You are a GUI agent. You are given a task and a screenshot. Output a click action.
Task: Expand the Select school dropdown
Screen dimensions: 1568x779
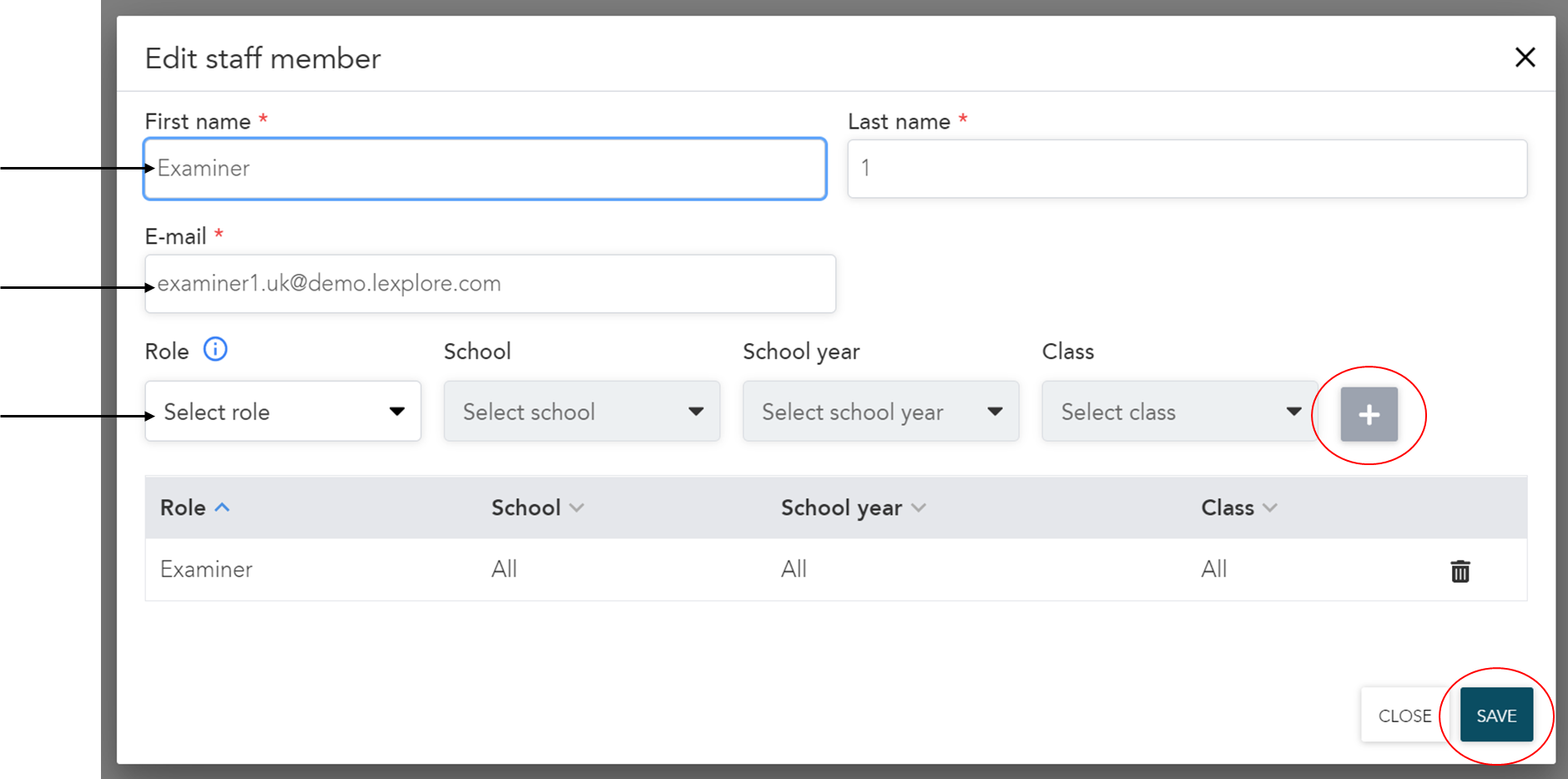pyautogui.click(x=582, y=412)
